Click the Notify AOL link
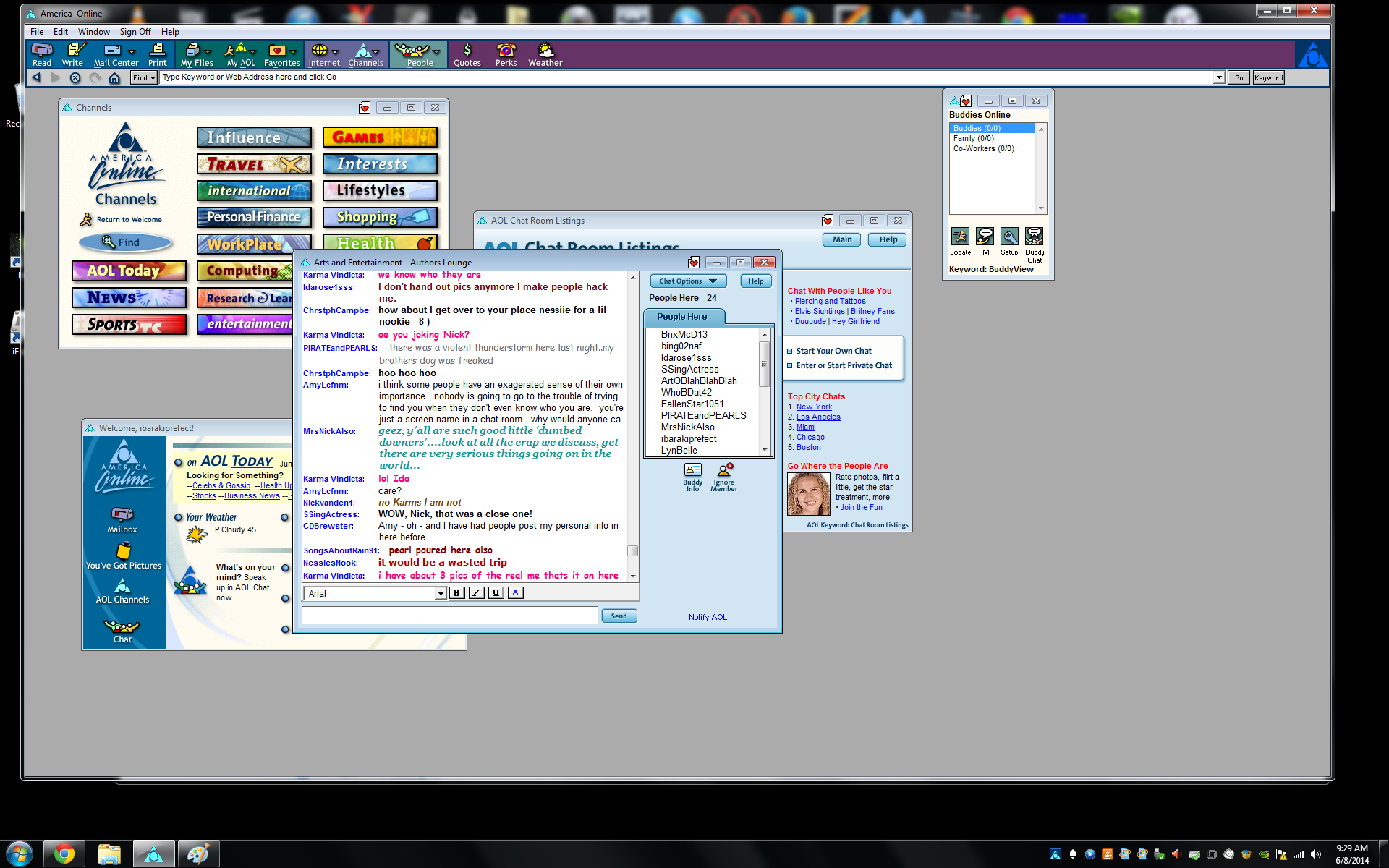Image resolution: width=1389 pixels, height=868 pixels. click(708, 617)
